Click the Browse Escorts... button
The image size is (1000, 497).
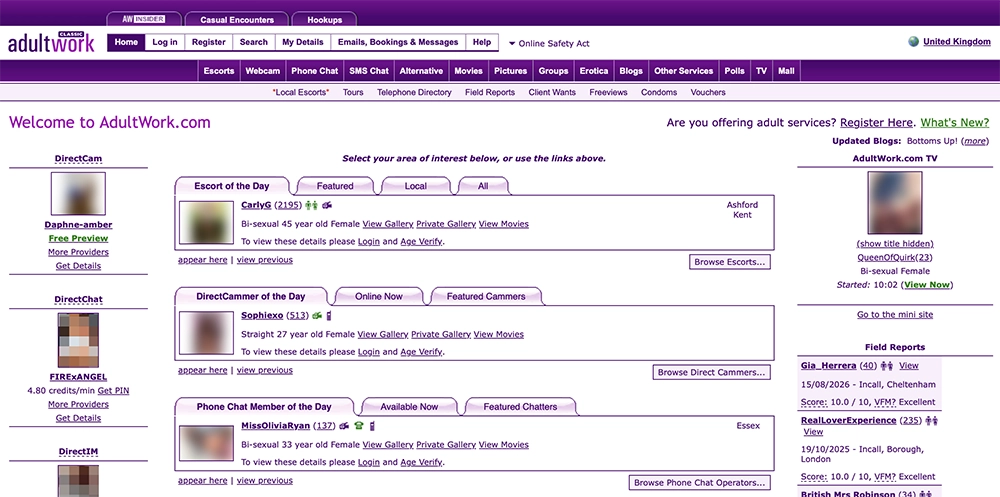(730, 262)
